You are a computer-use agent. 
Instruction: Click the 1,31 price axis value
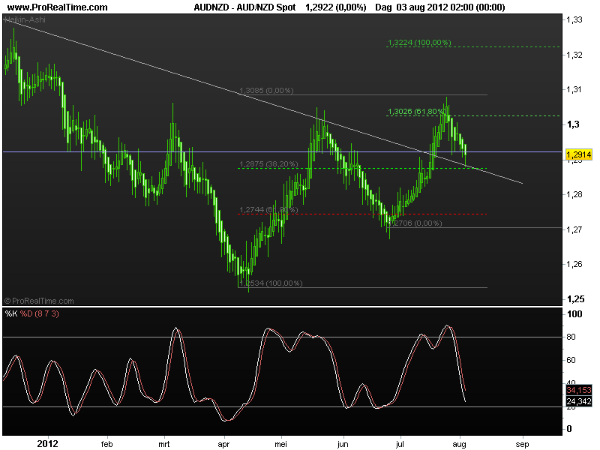click(x=574, y=89)
